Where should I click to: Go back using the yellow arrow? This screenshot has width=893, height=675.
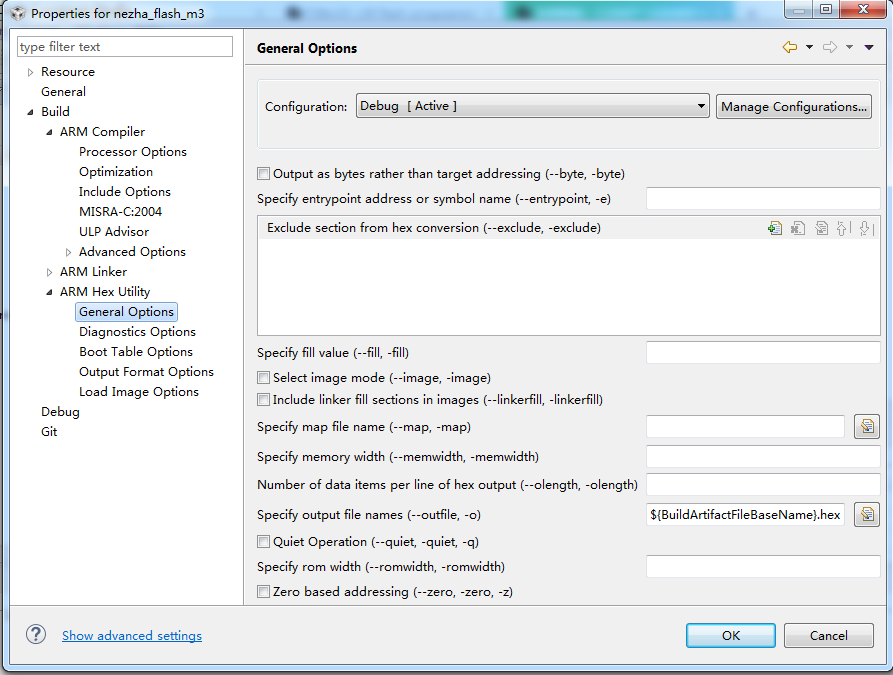tap(790, 48)
